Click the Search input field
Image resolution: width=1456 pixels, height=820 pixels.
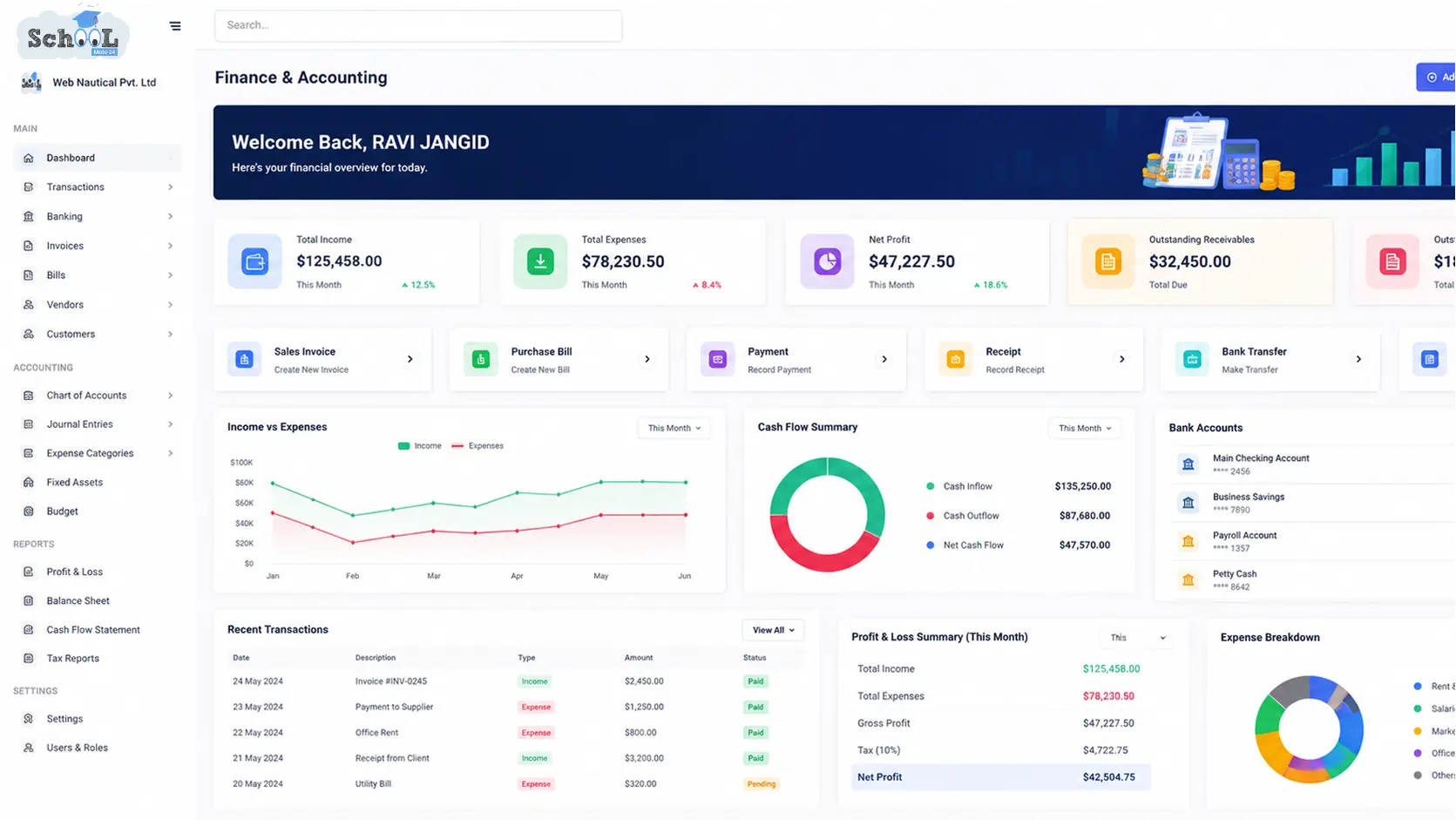418,25
